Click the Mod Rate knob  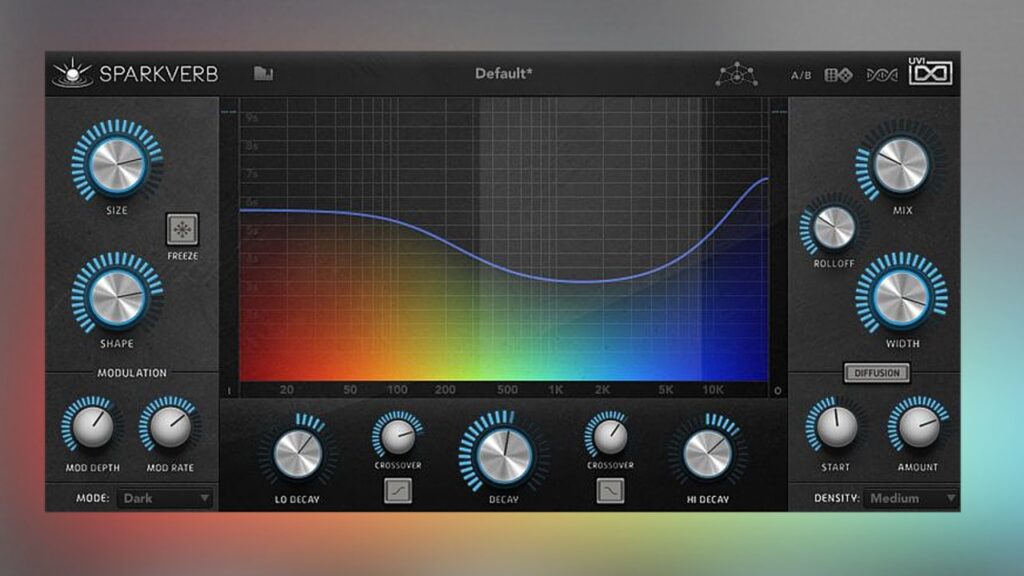point(170,426)
